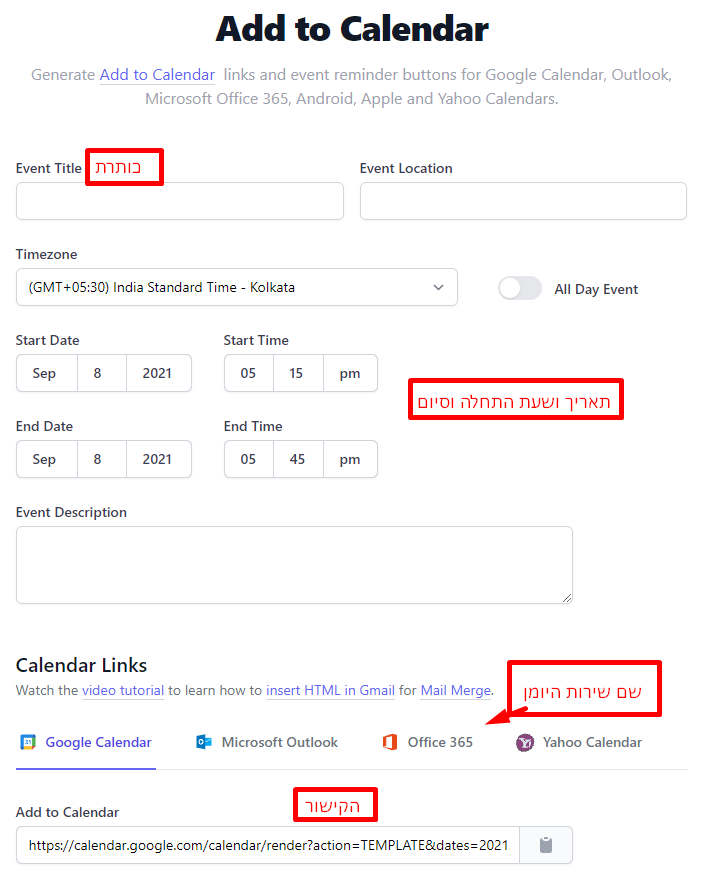Click the End Date year field
Viewport: 705px width, 877px height.
coord(157,459)
